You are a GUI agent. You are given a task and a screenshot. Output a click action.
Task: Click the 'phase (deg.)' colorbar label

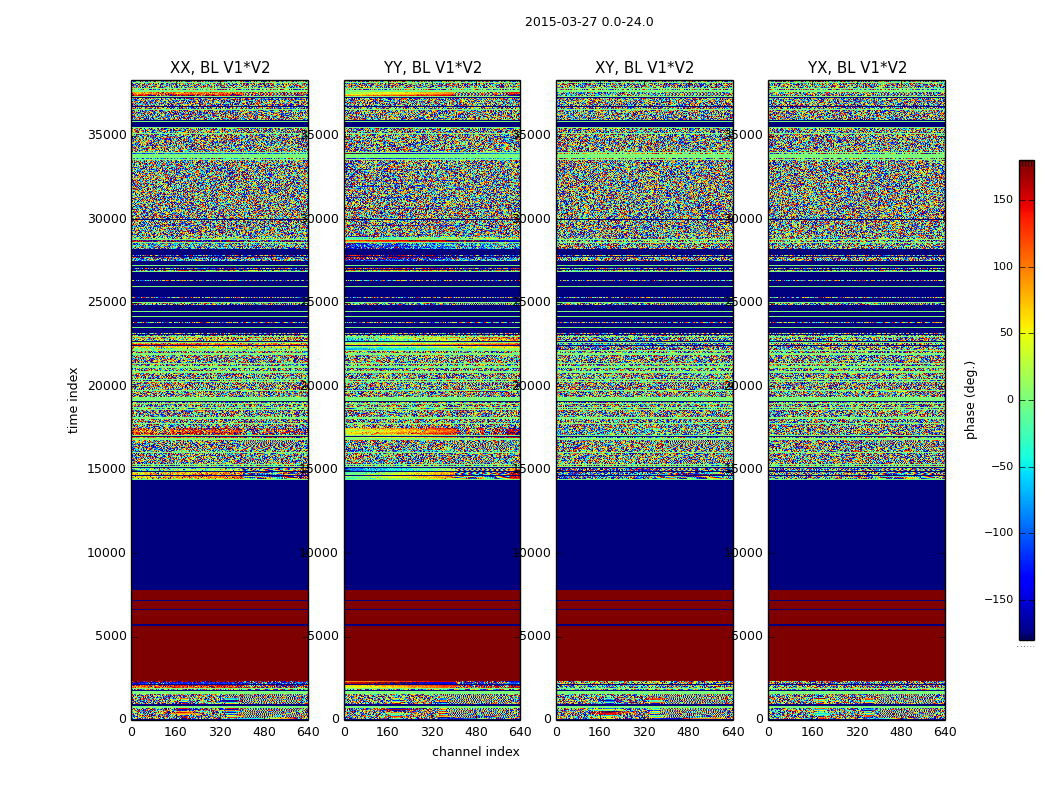pos(970,400)
